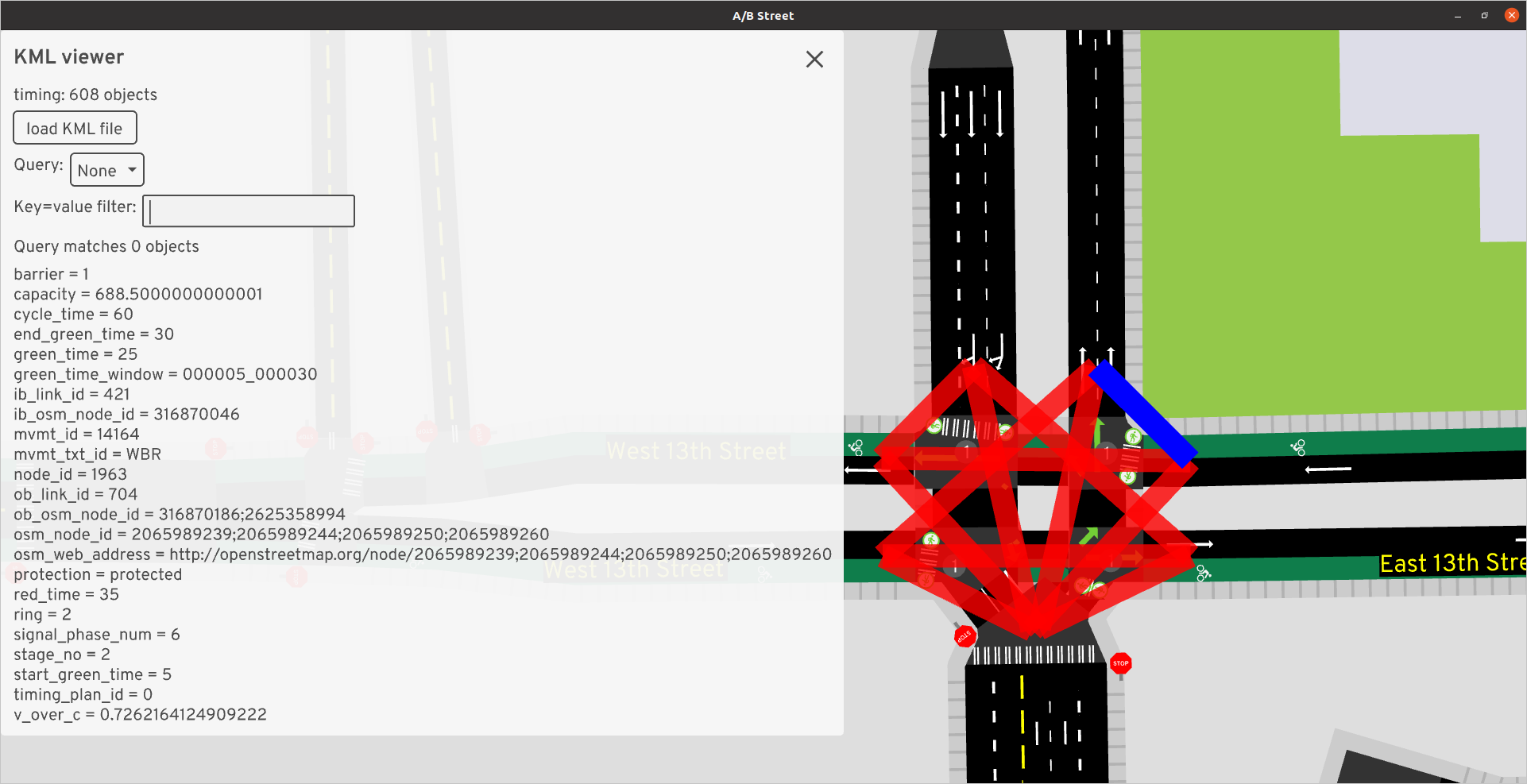Click the bike lane icon at west edge
This screenshot has width=1527, height=784.
(856, 448)
